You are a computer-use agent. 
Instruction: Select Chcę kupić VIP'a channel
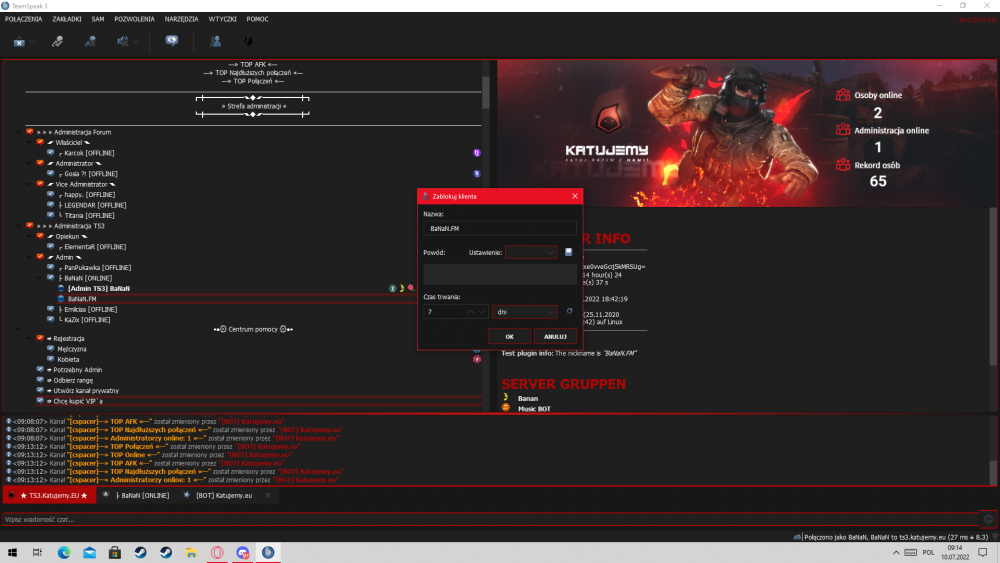[77, 401]
